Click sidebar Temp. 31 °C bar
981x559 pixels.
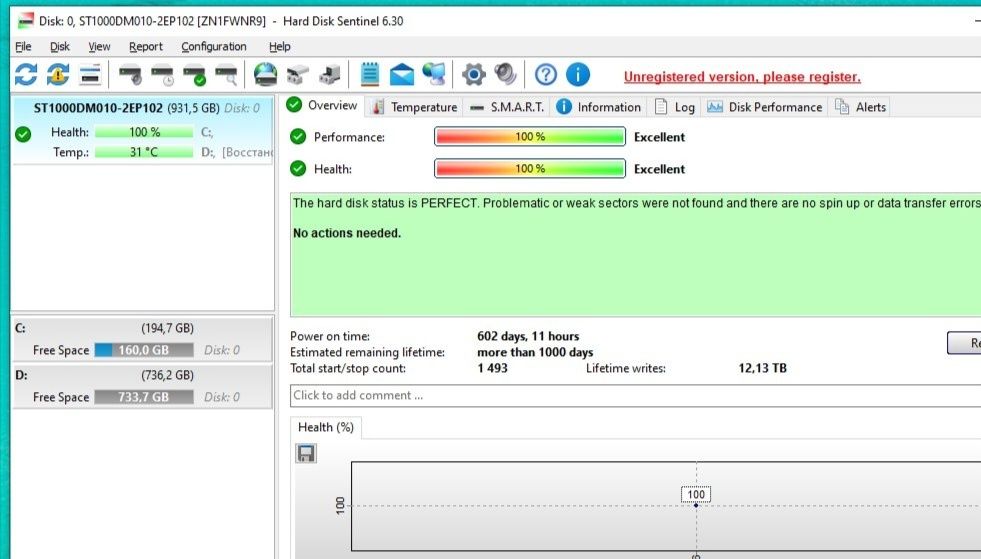point(144,152)
